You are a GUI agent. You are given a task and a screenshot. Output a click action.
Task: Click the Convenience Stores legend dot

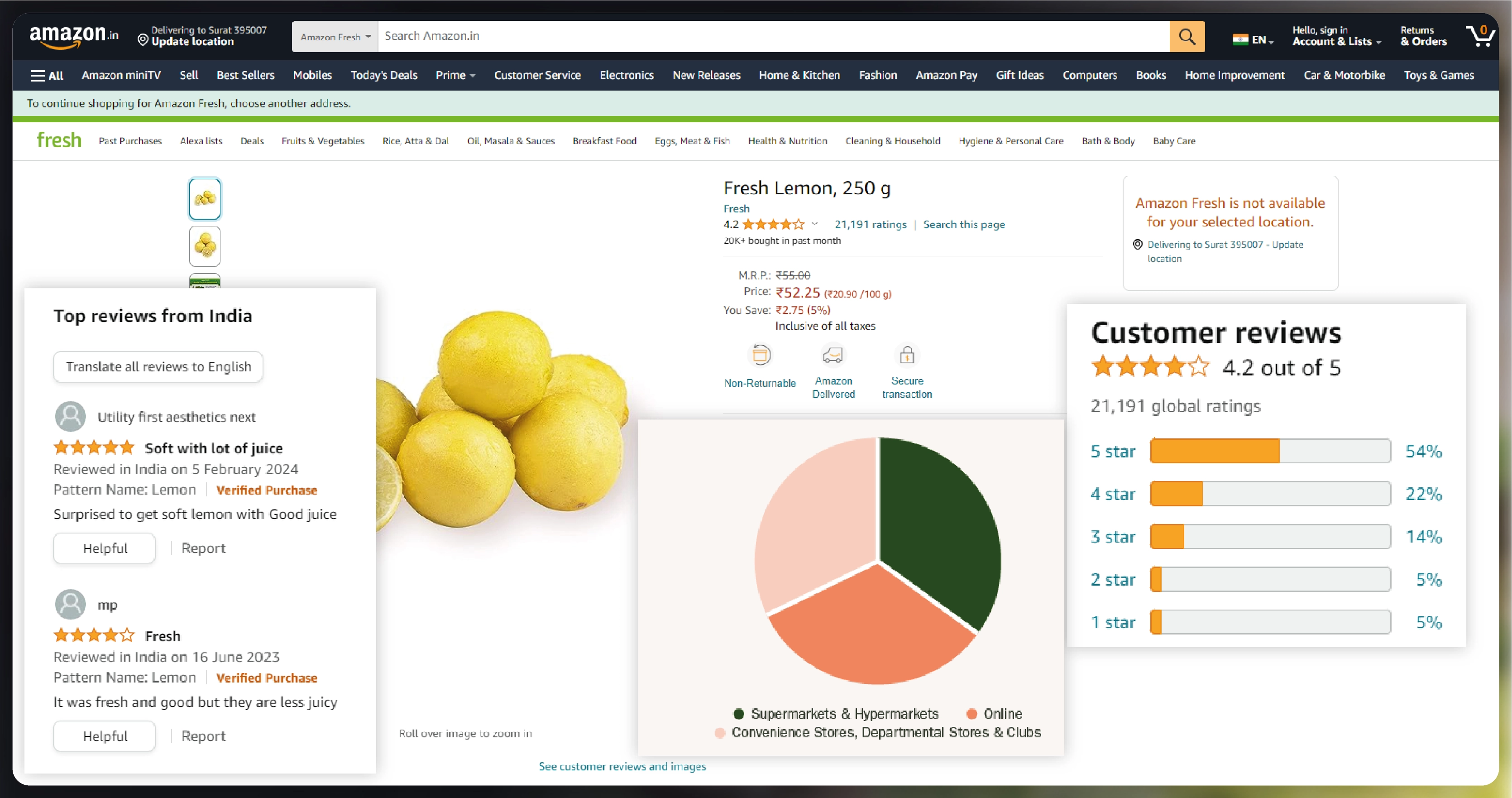720,733
